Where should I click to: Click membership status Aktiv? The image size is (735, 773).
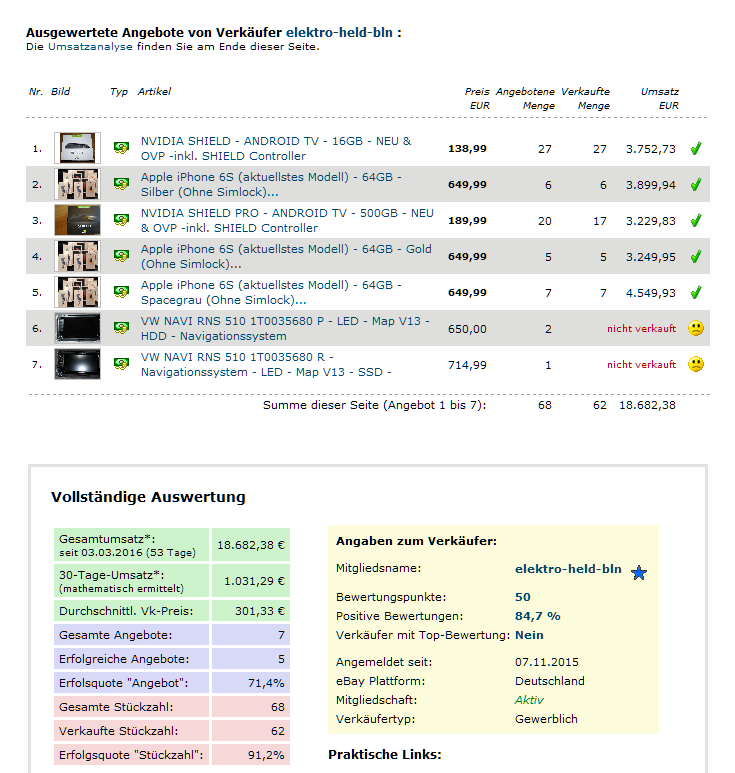[x=529, y=700]
